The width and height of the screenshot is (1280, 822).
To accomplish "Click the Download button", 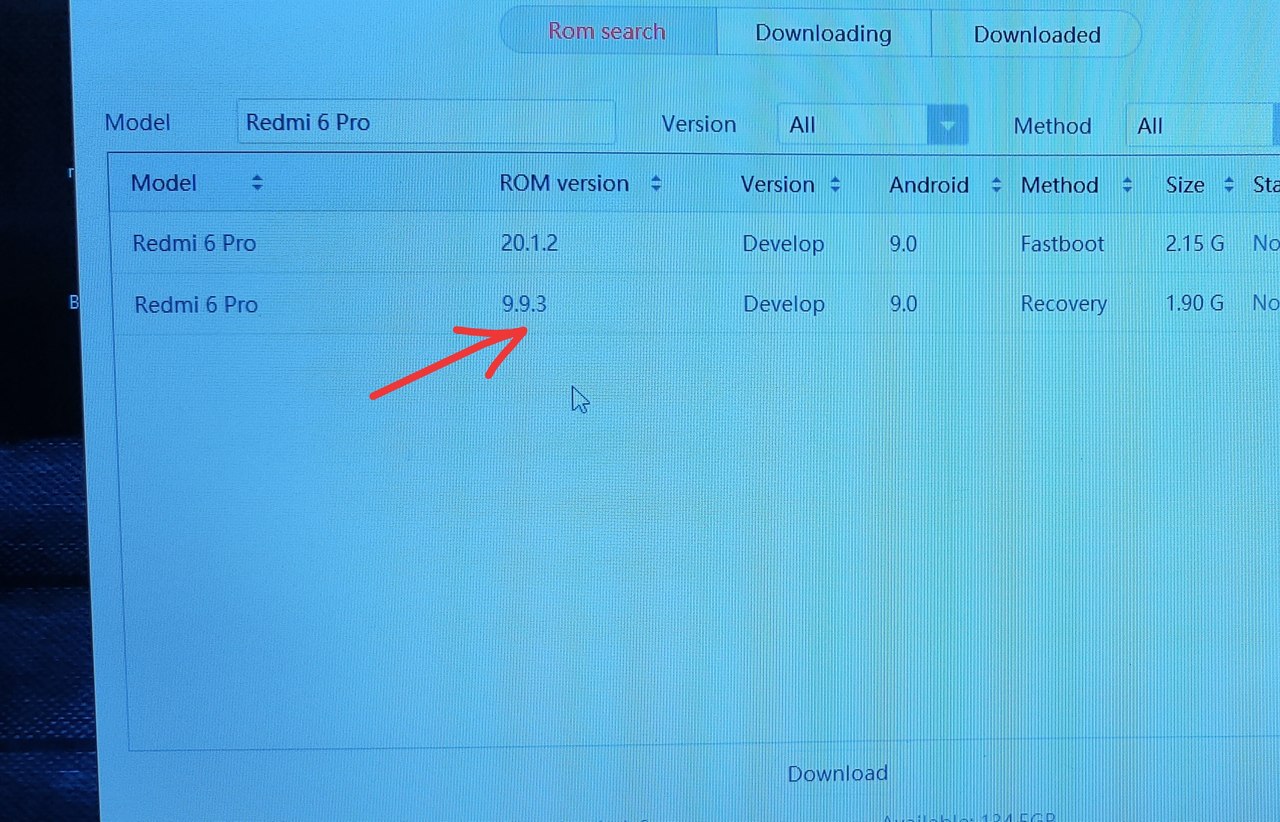I will tap(838, 773).
